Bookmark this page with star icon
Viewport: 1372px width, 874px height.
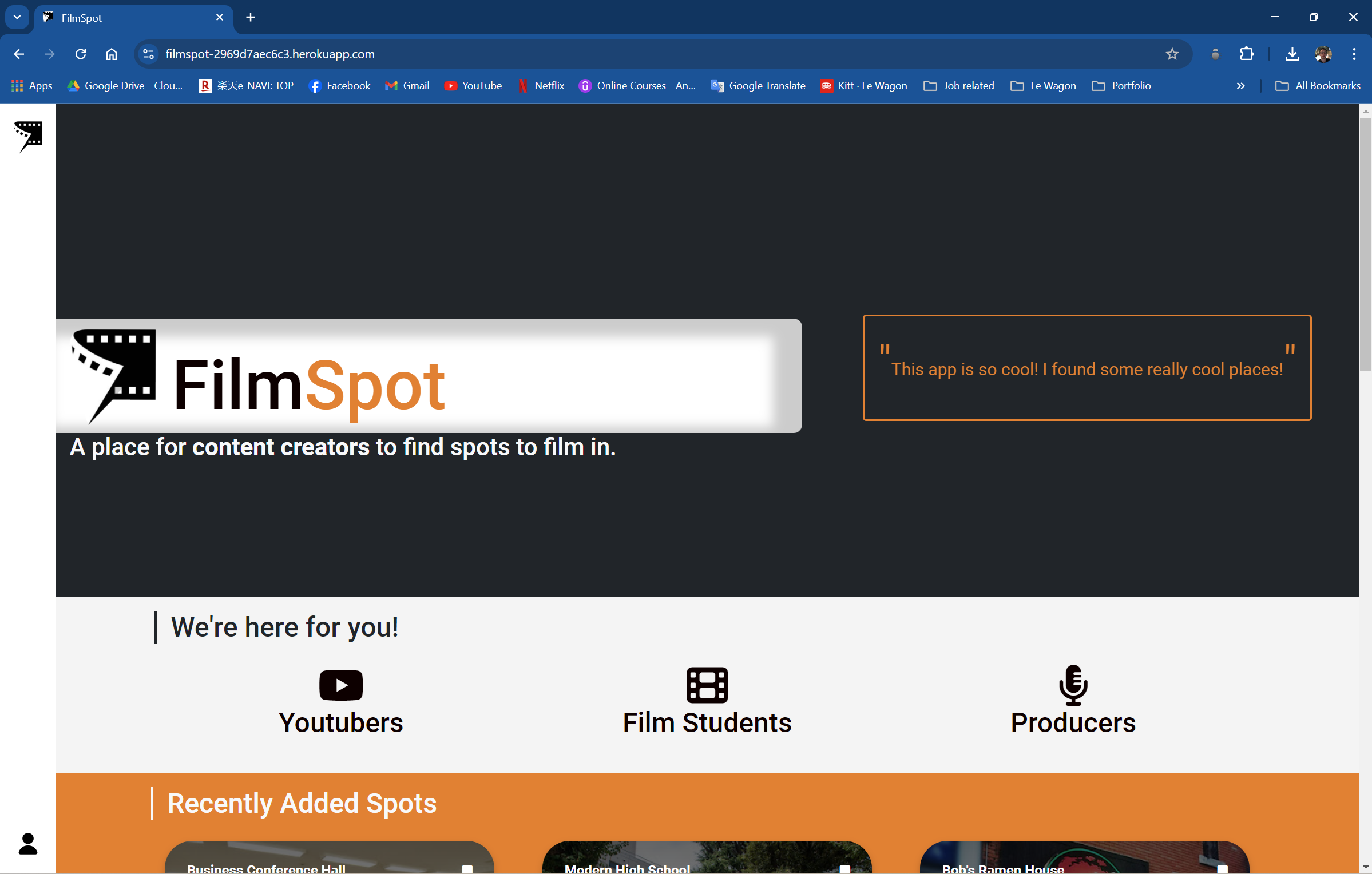[1172, 54]
